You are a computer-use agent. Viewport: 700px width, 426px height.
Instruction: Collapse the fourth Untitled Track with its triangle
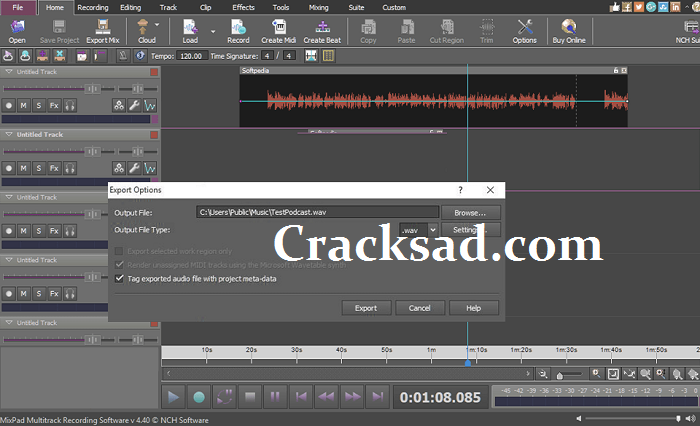click(8, 260)
